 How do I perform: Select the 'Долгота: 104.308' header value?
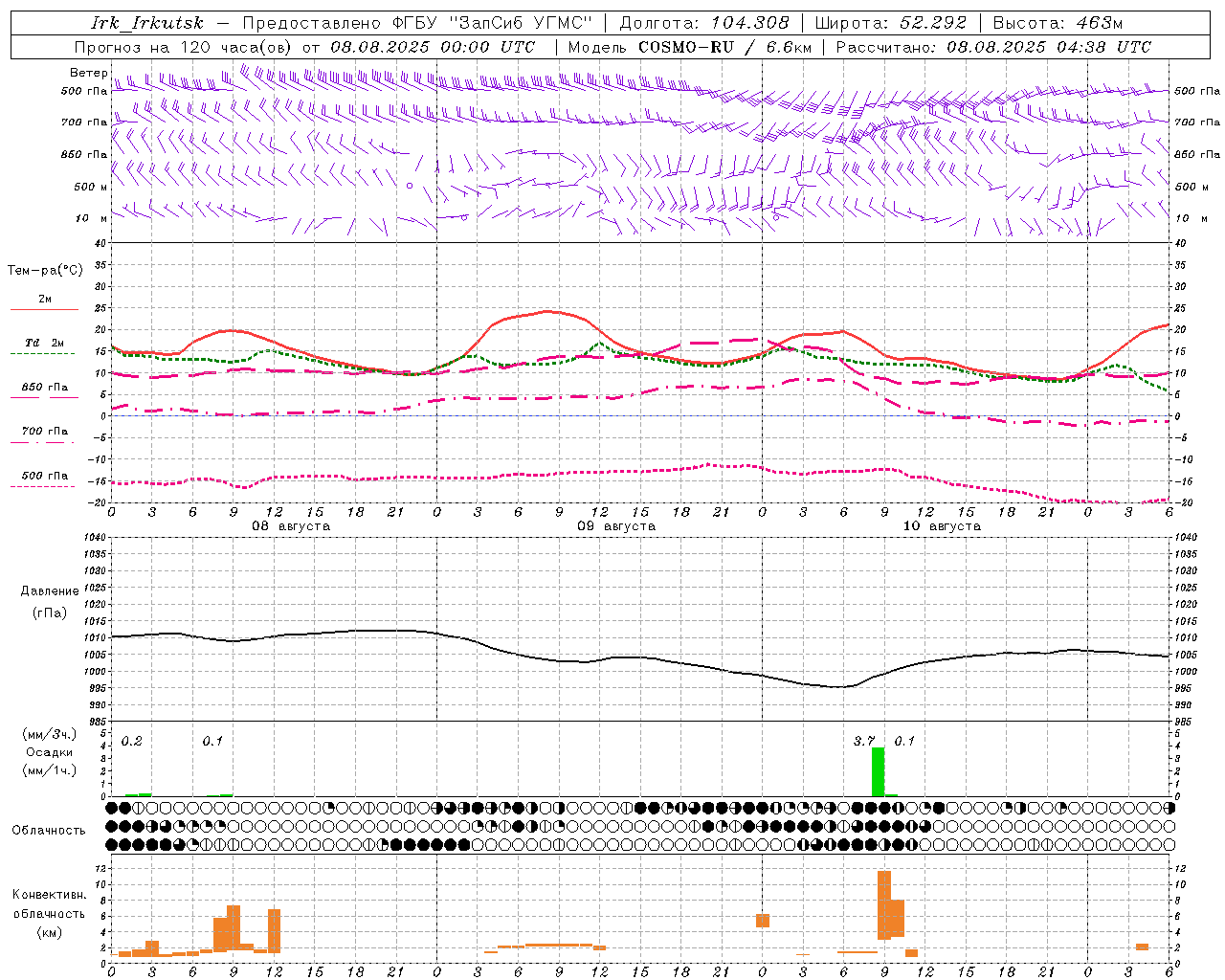pyautogui.click(x=704, y=23)
